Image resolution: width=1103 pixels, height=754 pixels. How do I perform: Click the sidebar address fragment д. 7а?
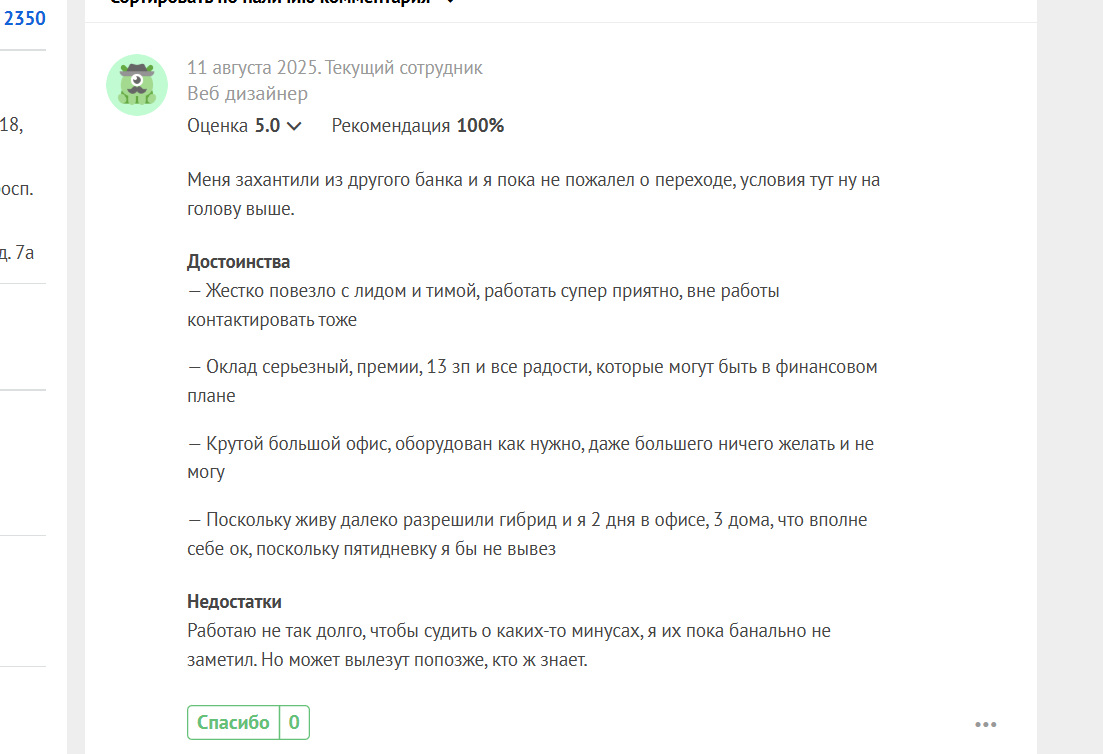pos(17,253)
